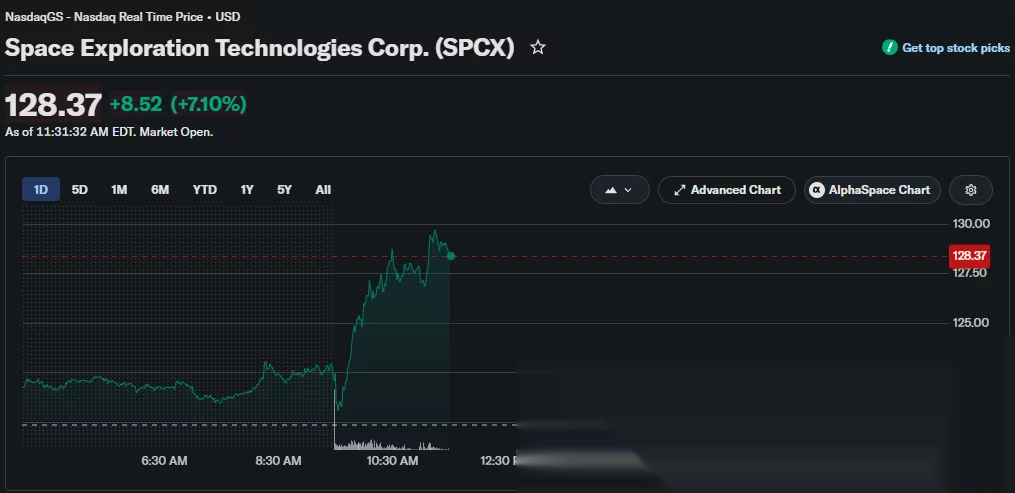Viewport: 1015px width, 493px height.
Task: Select the YTD time range
Action: [205, 190]
